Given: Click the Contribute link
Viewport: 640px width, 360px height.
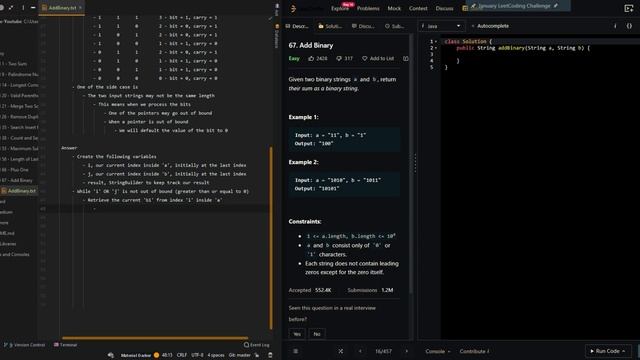Looking at the screenshot, I should (x=474, y=351).
